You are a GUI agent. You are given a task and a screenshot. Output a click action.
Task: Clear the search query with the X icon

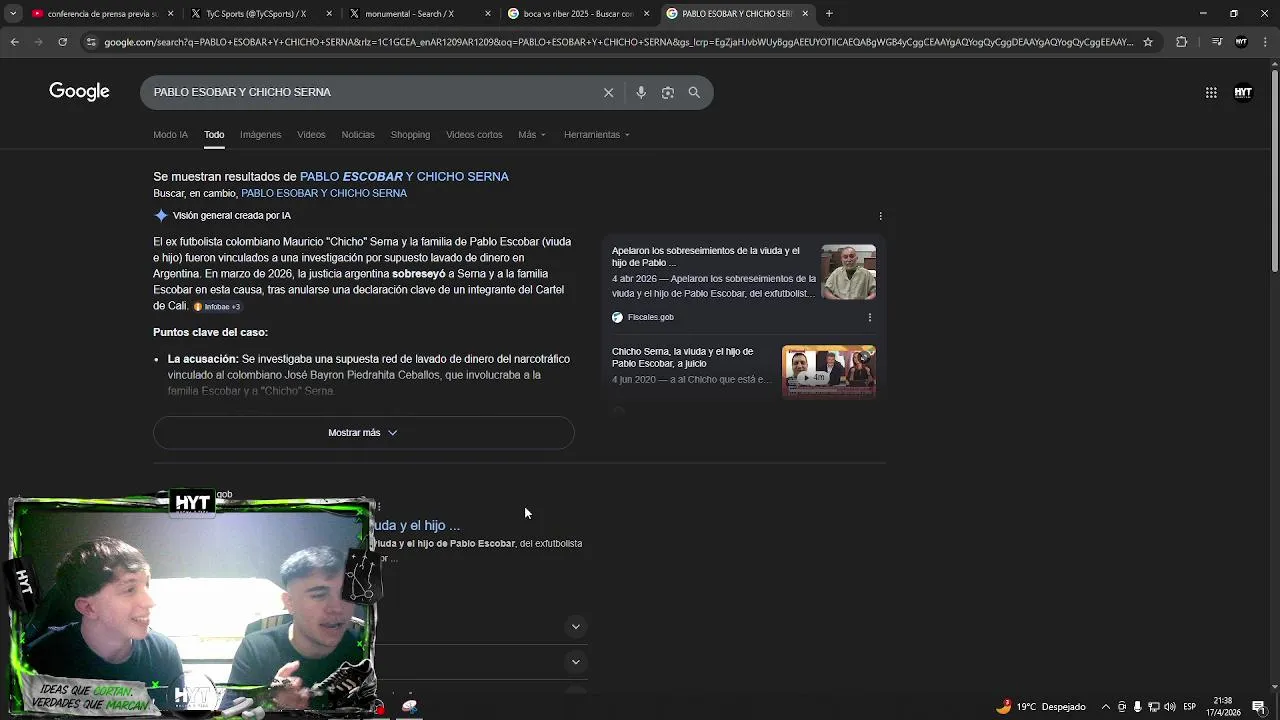click(x=608, y=92)
